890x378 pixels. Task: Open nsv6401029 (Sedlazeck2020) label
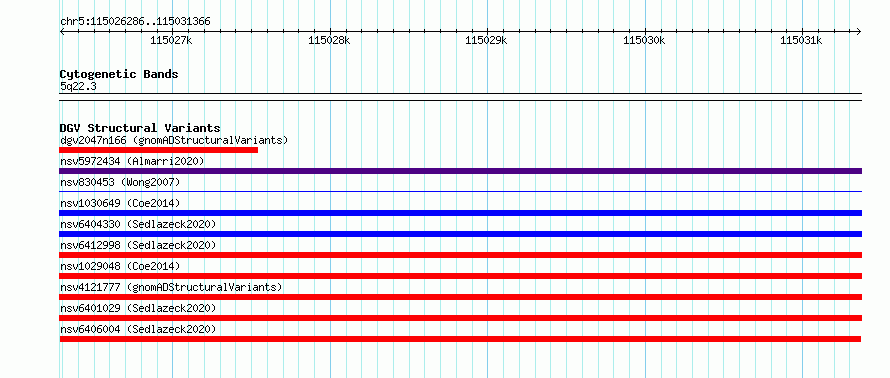[x=138, y=308]
